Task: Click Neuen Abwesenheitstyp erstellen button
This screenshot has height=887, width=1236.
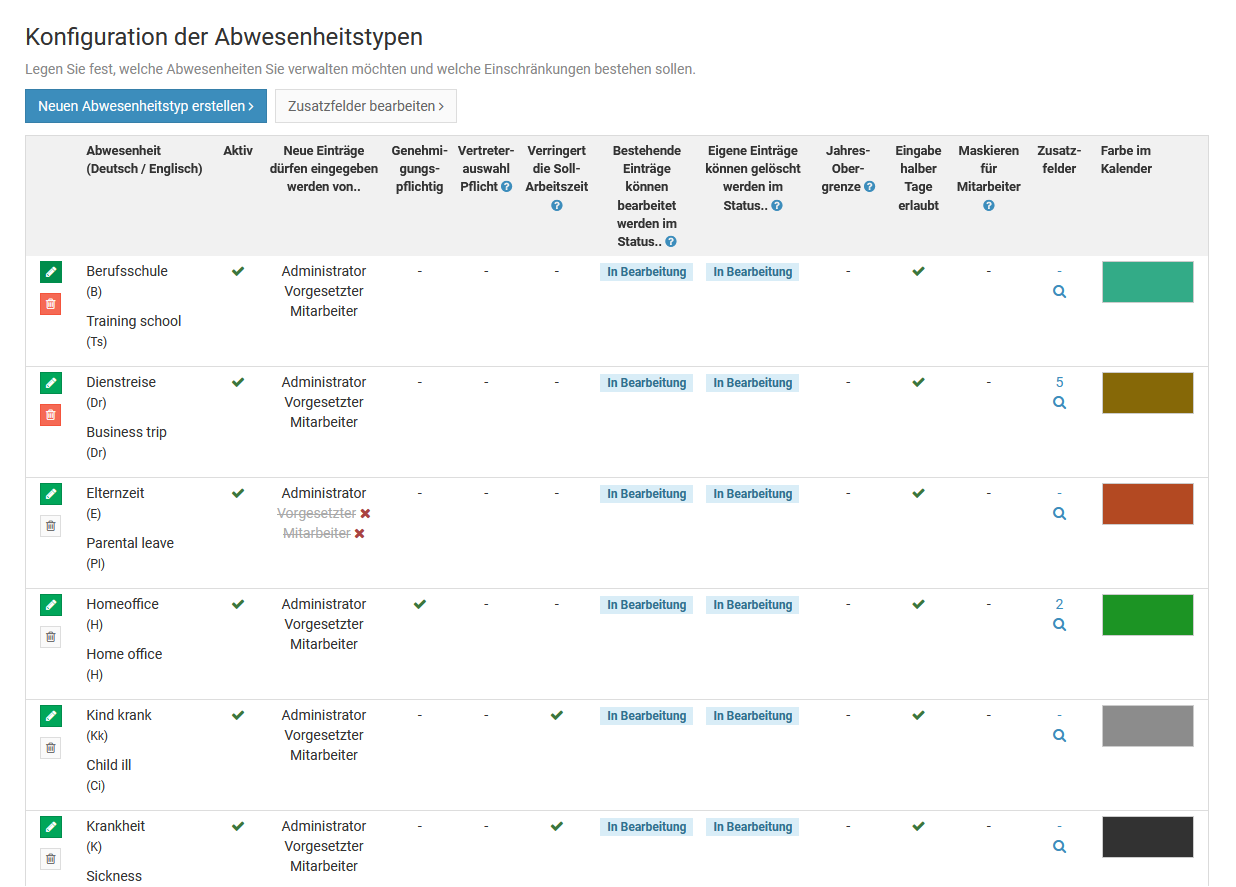Action: coord(146,105)
